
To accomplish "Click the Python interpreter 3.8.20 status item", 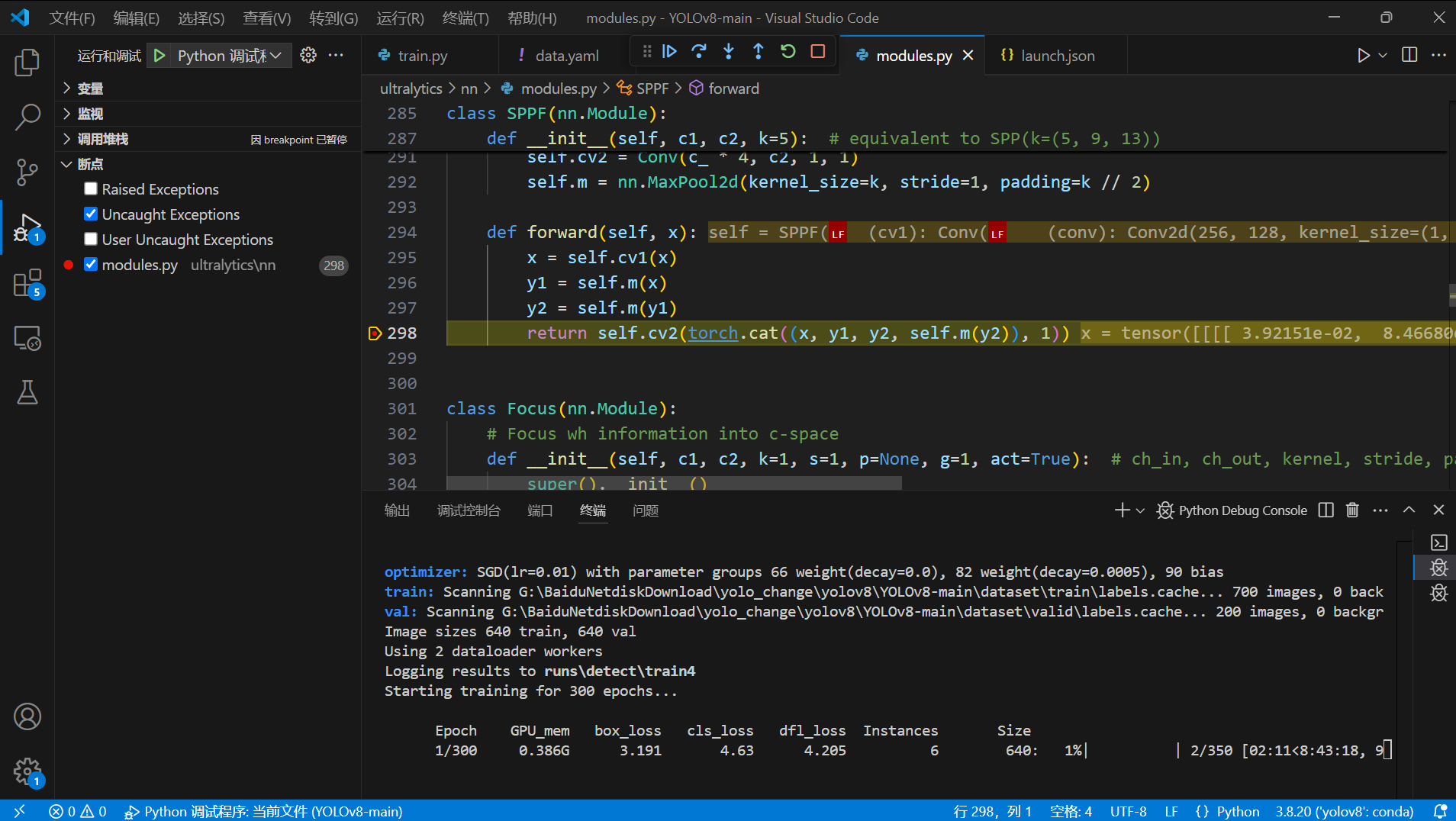I will point(1345,811).
